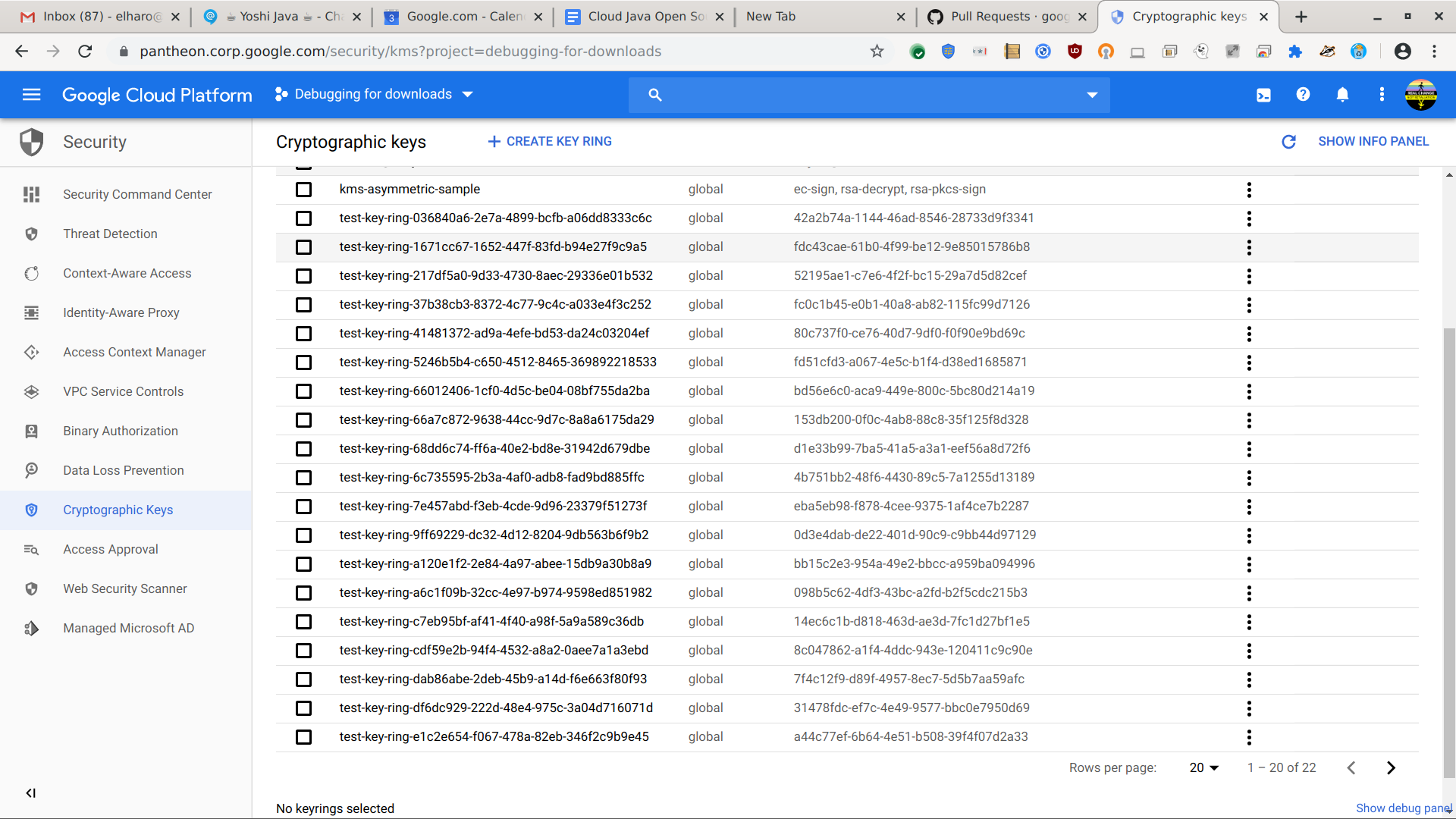Screen dimensions: 1456x819
Task: Check the kms-asymmetric-sample checkbox
Action: [303, 190]
